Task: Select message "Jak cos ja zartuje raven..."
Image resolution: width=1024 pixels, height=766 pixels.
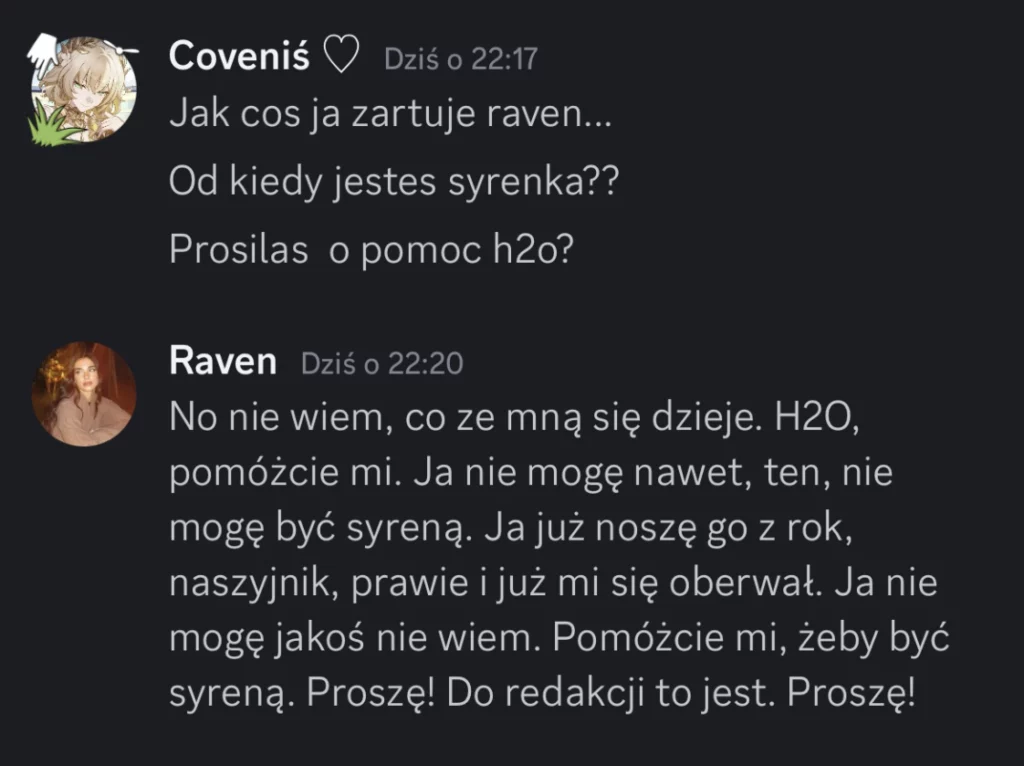Action: (391, 114)
